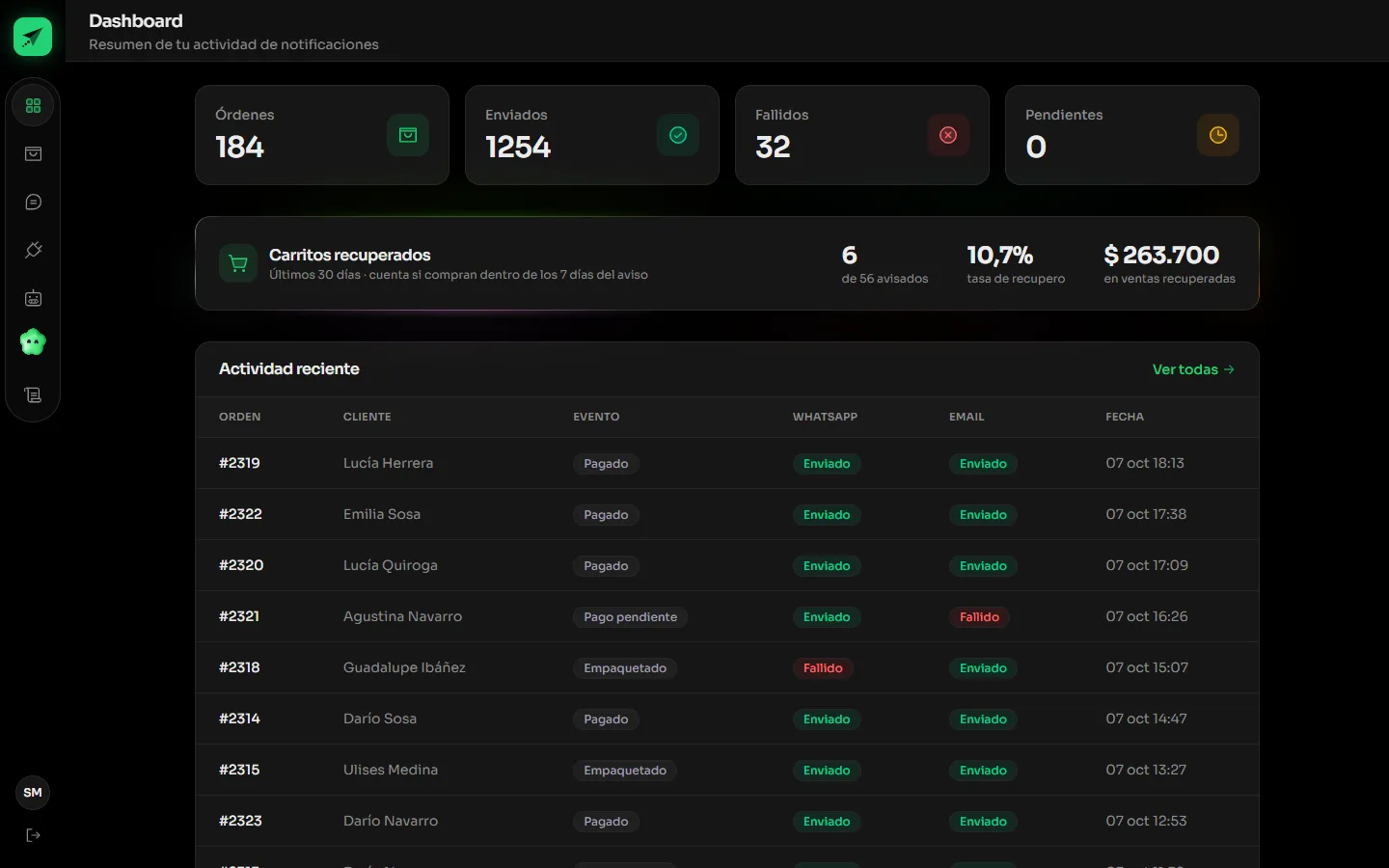Viewport: 1389px width, 868px height.
Task: Click the green mascot icon in the sidebar
Action: pyautogui.click(x=33, y=341)
